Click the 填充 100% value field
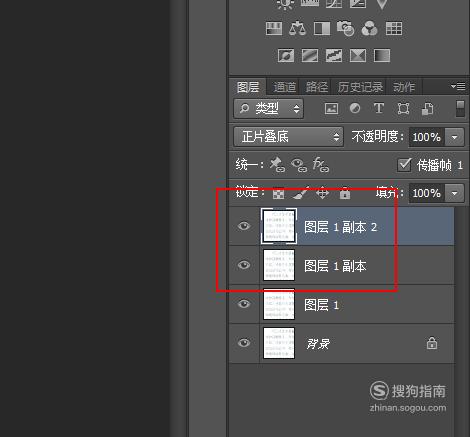This screenshot has width=470, height=437. (427, 193)
